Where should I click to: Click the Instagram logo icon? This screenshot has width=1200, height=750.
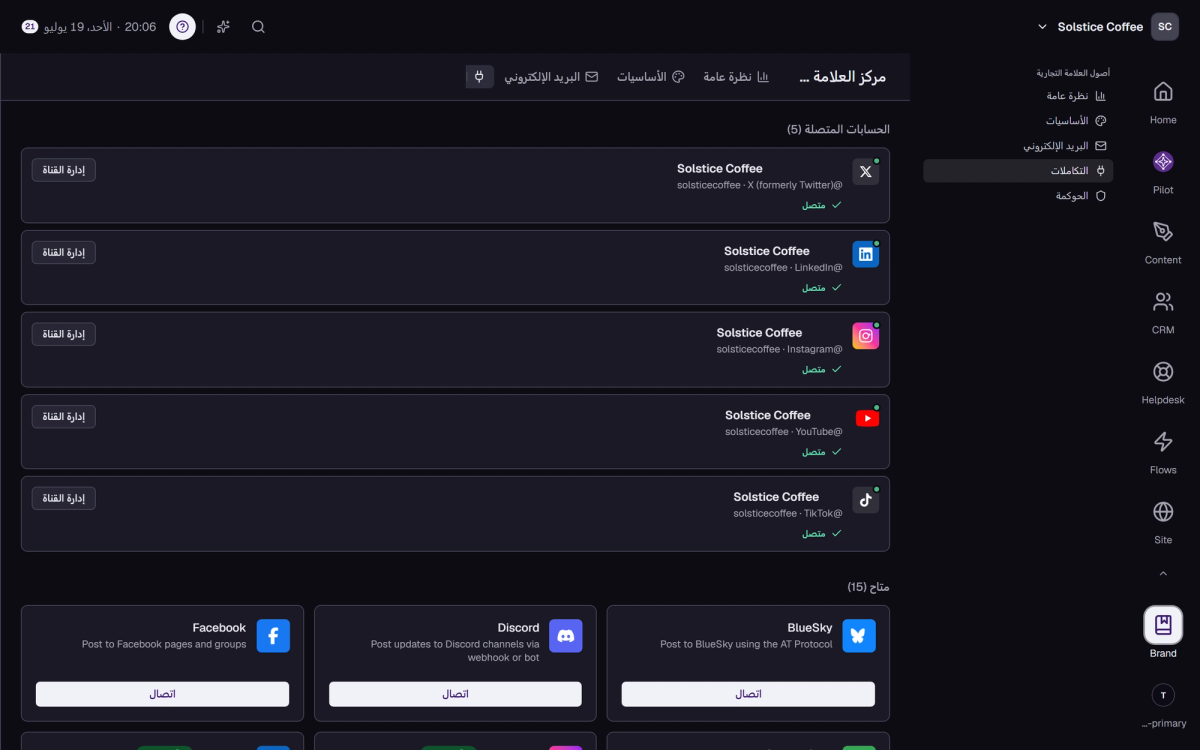point(866,336)
